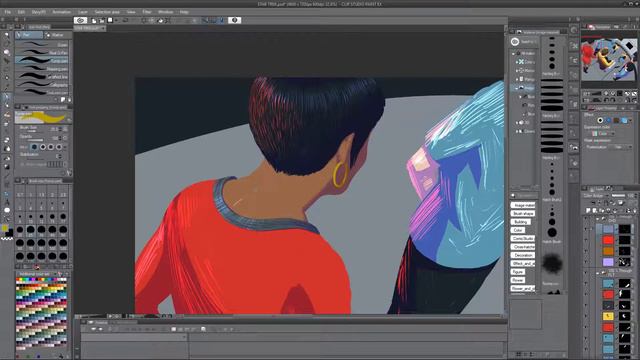Expand the Download folder in the material tree

pos(517,131)
